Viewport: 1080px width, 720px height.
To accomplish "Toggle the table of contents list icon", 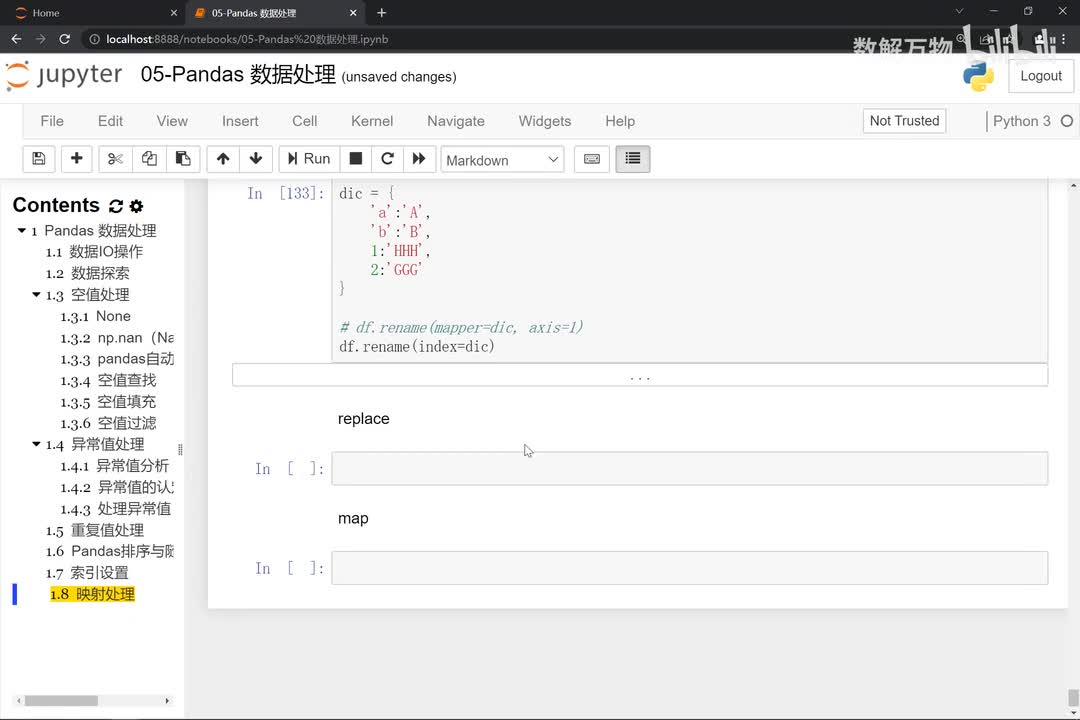I will (x=632, y=159).
